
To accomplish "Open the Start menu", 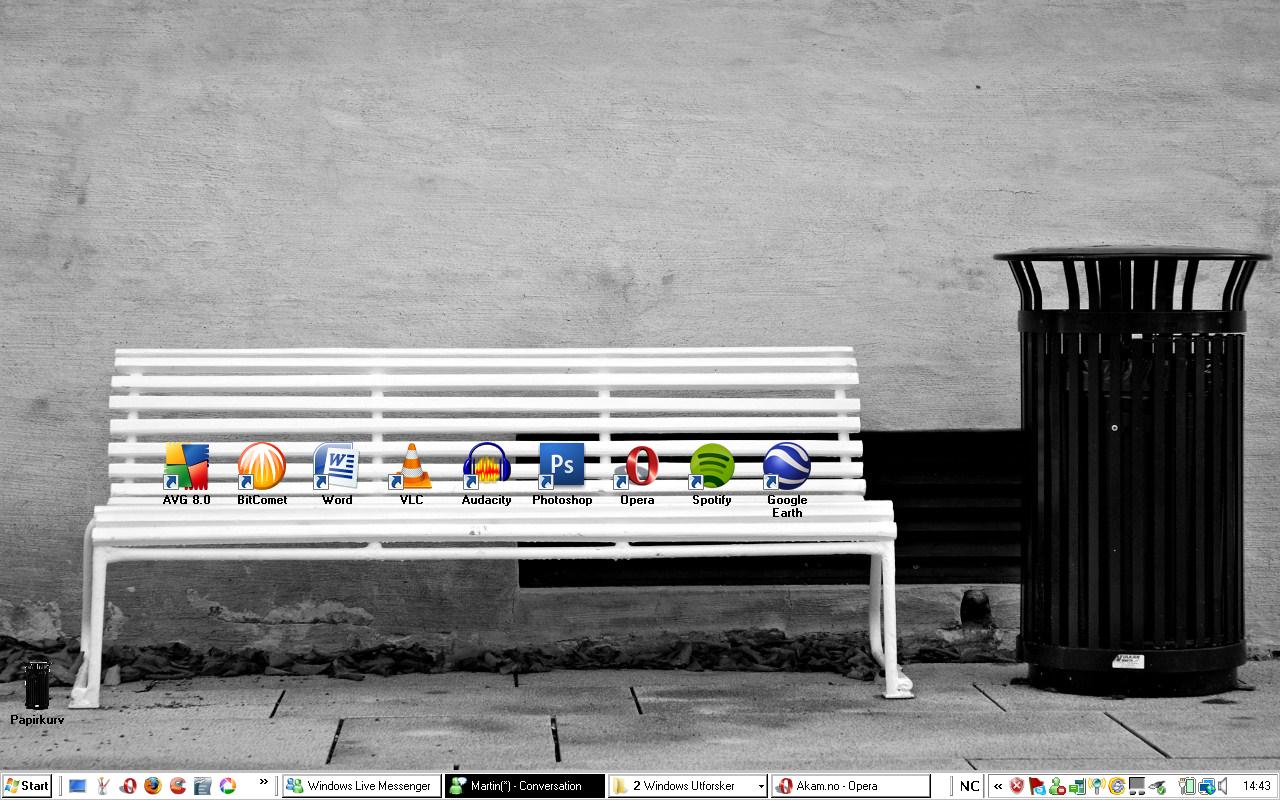I will click(x=27, y=786).
